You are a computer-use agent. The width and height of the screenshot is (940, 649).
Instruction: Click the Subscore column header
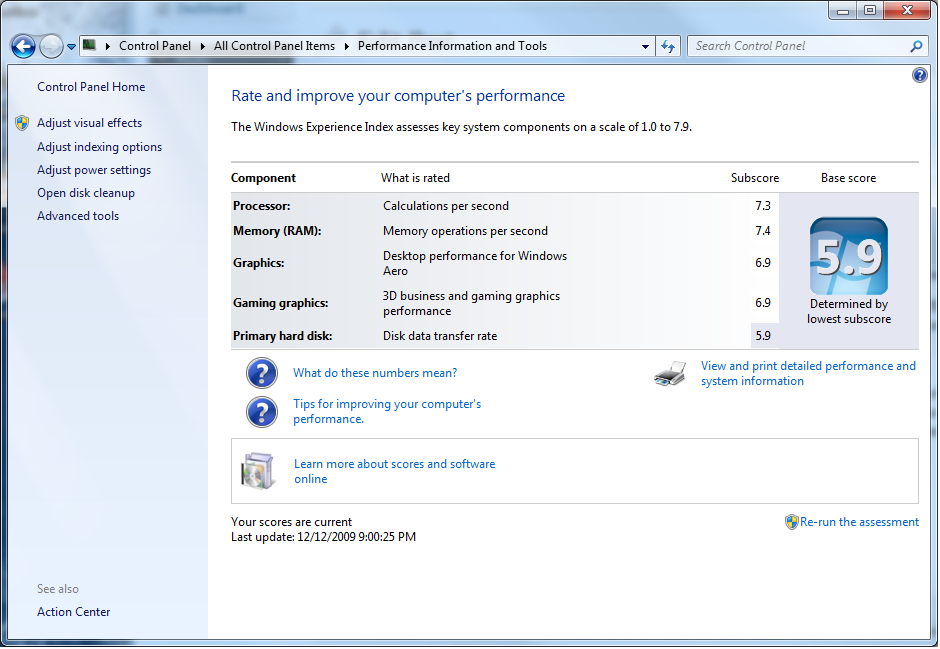(x=755, y=178)
